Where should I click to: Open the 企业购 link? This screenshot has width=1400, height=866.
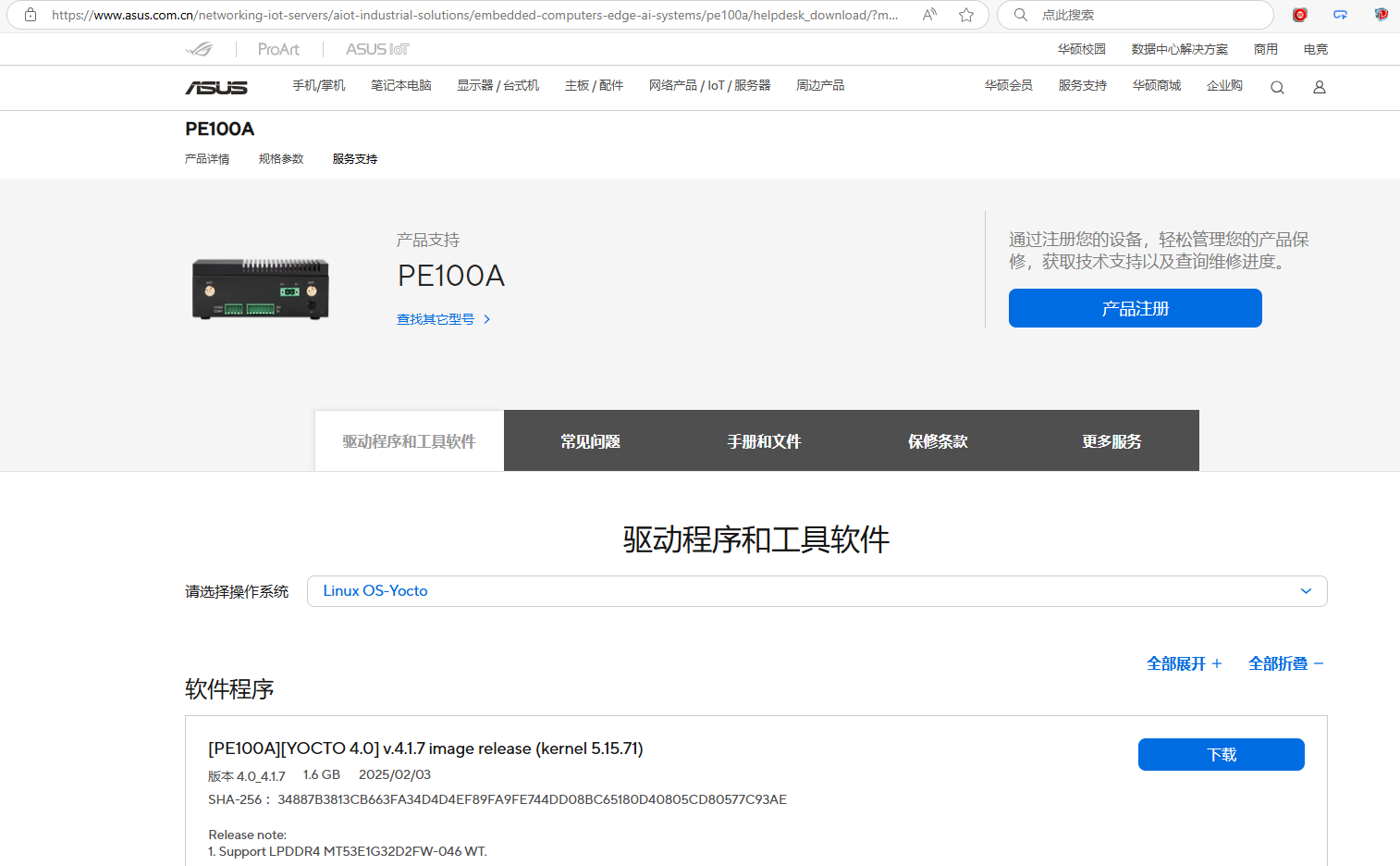(x=1224, y=85)
